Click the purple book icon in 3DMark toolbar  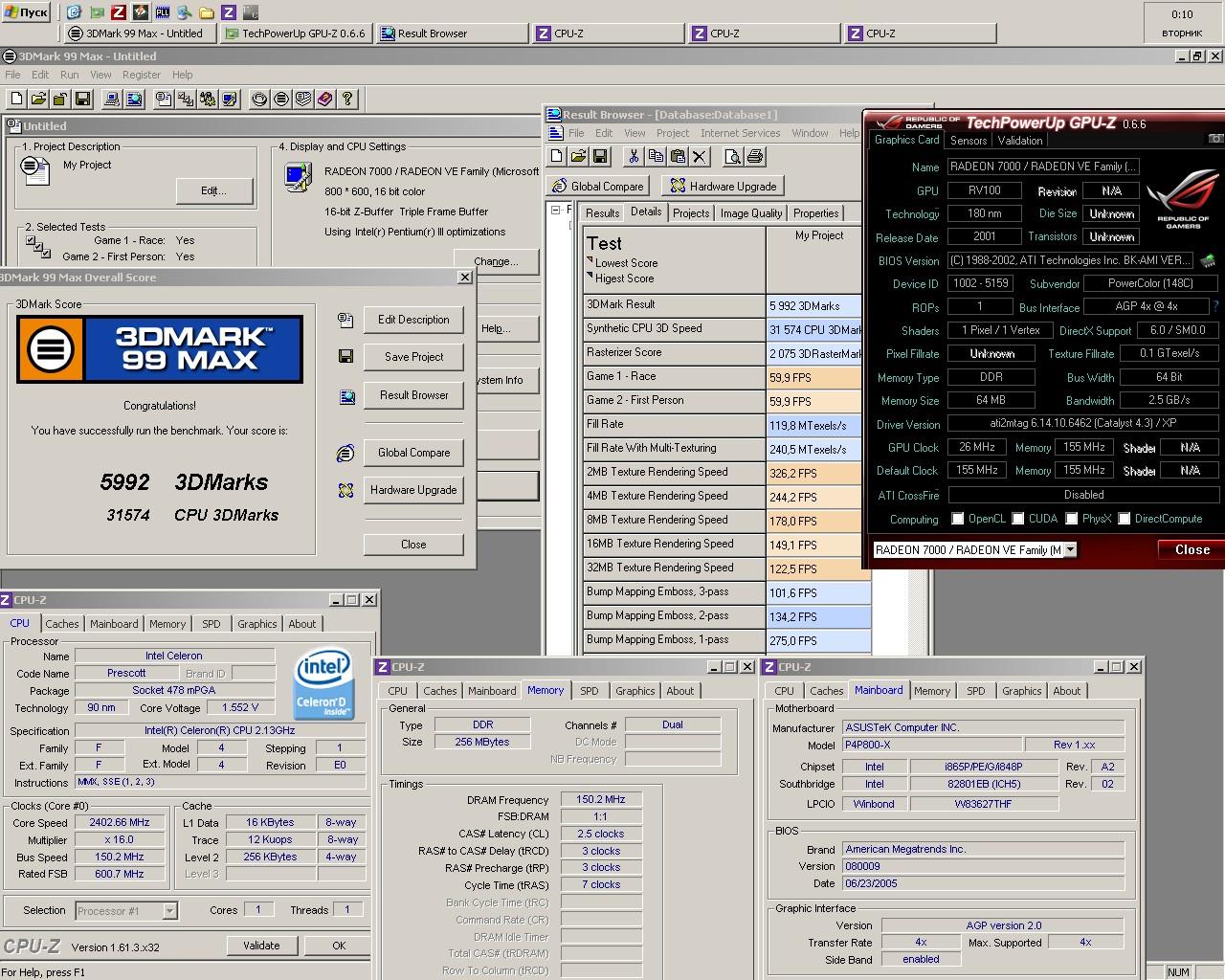[325, 99]
